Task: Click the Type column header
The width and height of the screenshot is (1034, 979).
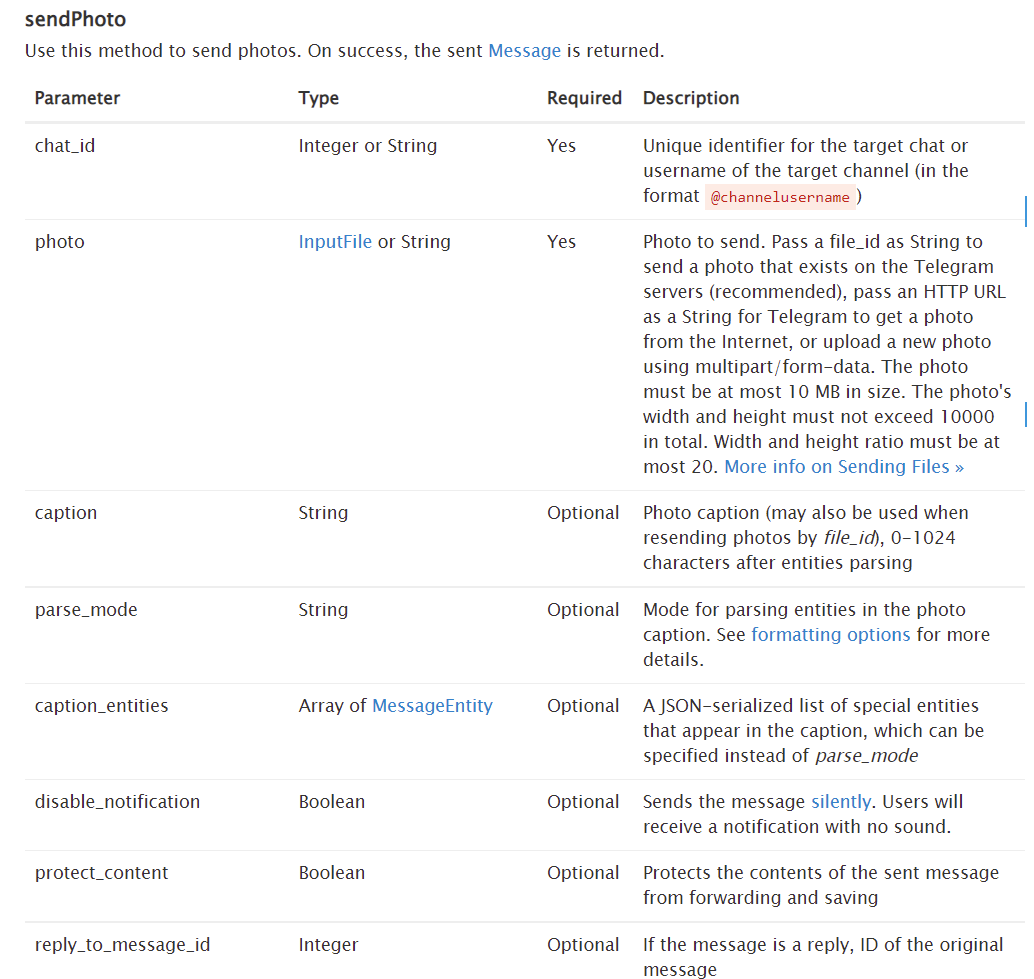Action: 319,98
